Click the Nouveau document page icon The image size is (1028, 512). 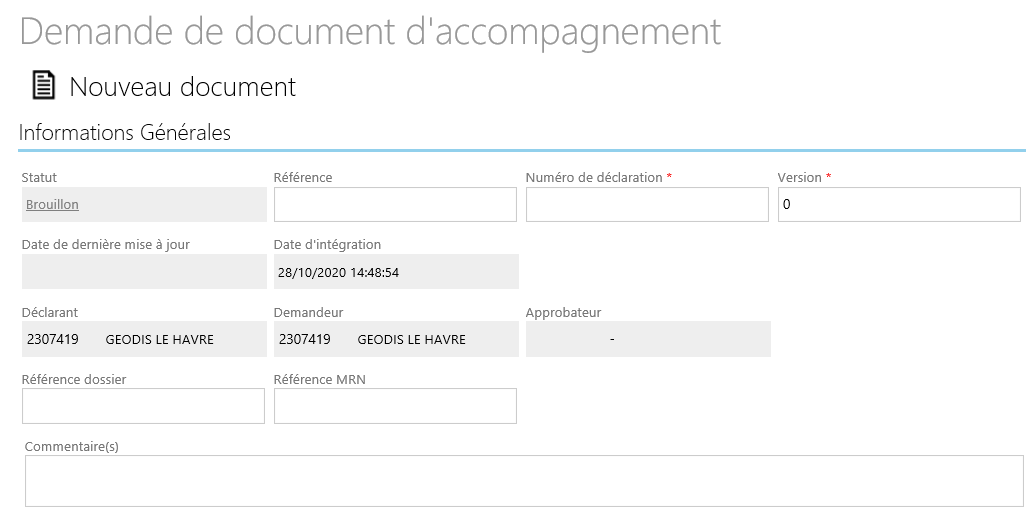pyautogui.click(x=43, y=86)
